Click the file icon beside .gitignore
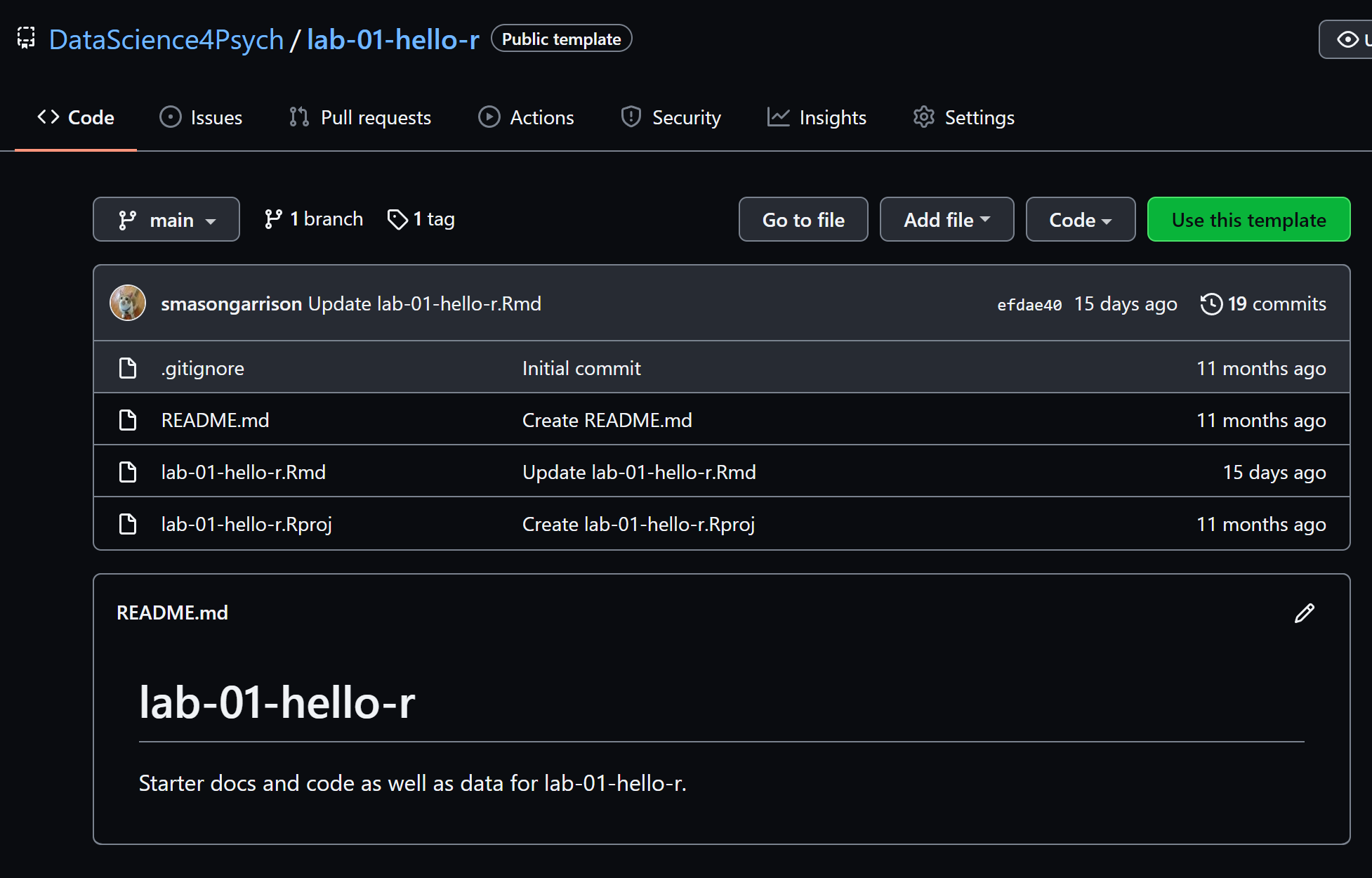Image resolution: width=1372 pixels, height=878 pixels. point(128,368)
